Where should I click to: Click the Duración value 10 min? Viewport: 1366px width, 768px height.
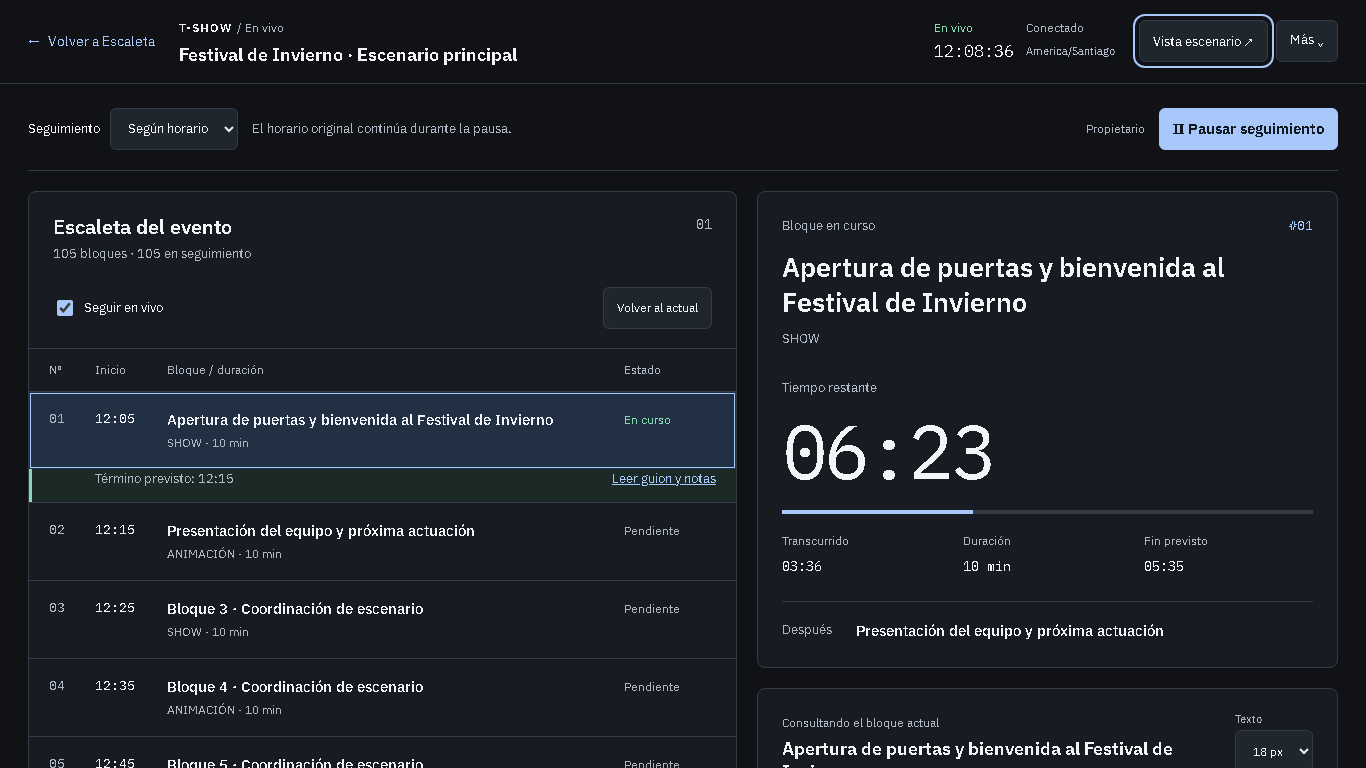[x=987, y=567]
